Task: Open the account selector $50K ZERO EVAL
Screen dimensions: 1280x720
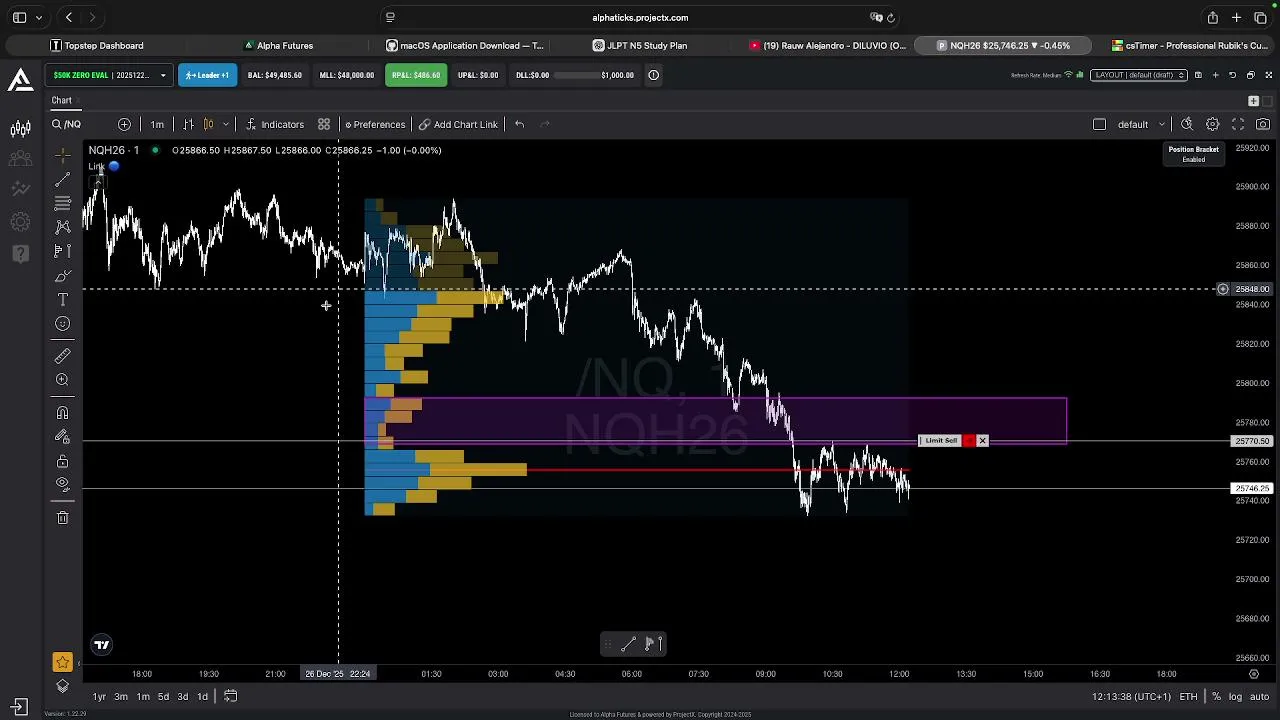Action: point(108,75)
